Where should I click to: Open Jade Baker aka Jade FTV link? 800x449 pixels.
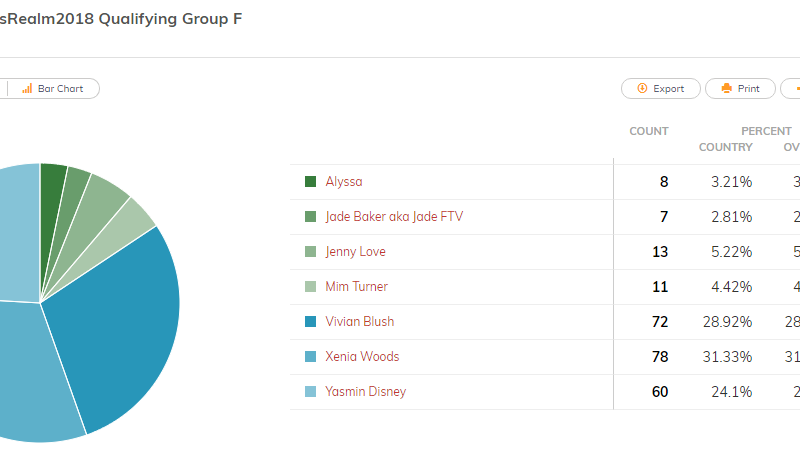[394, 217]
